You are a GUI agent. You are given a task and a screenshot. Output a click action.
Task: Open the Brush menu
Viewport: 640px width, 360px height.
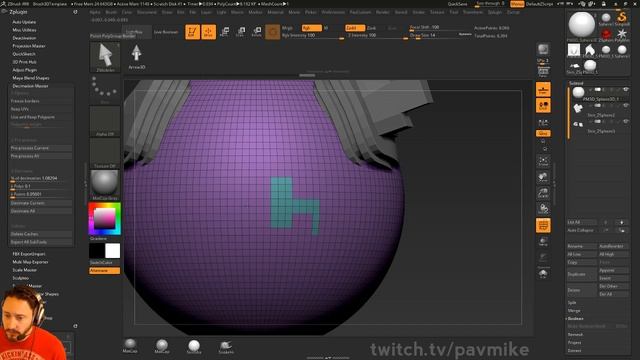[111, 12]
